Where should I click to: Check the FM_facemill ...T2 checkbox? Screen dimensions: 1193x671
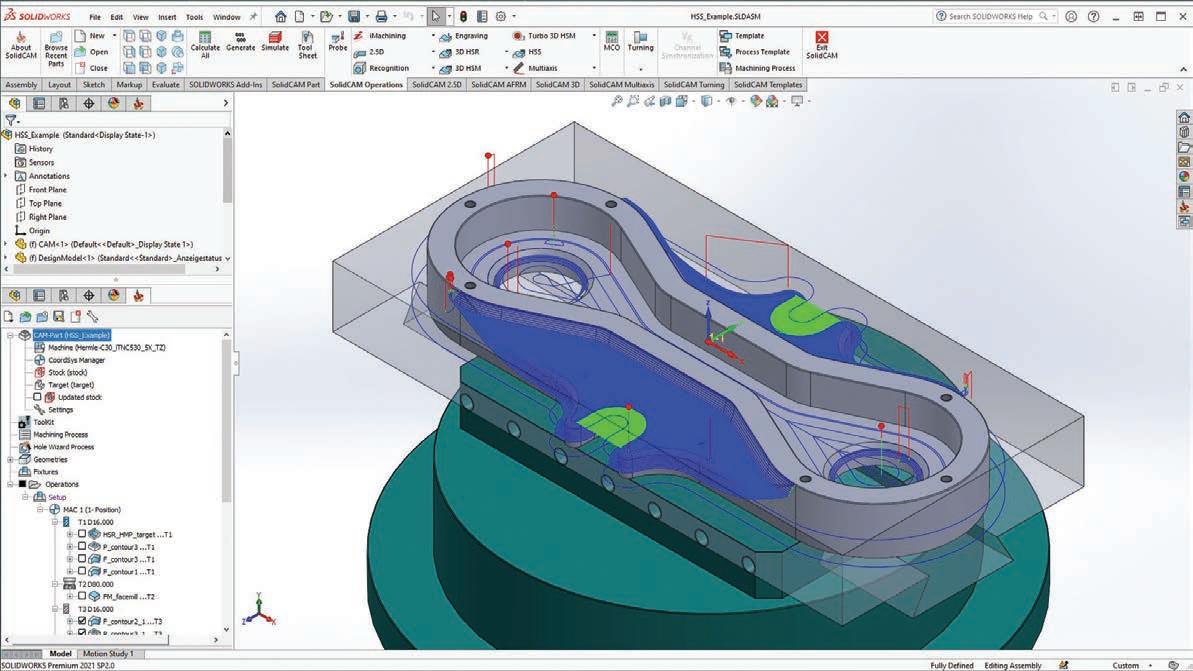tap(82, 596)
